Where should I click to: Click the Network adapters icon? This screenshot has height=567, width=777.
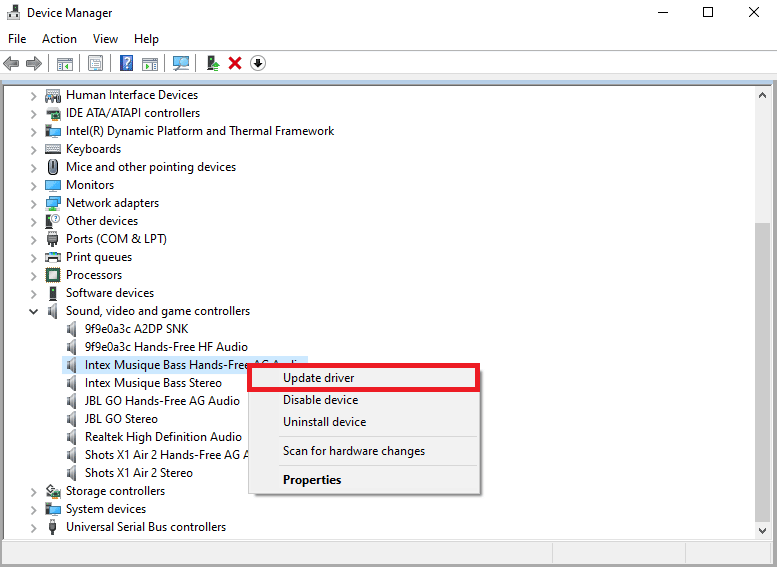click(53, 203)
